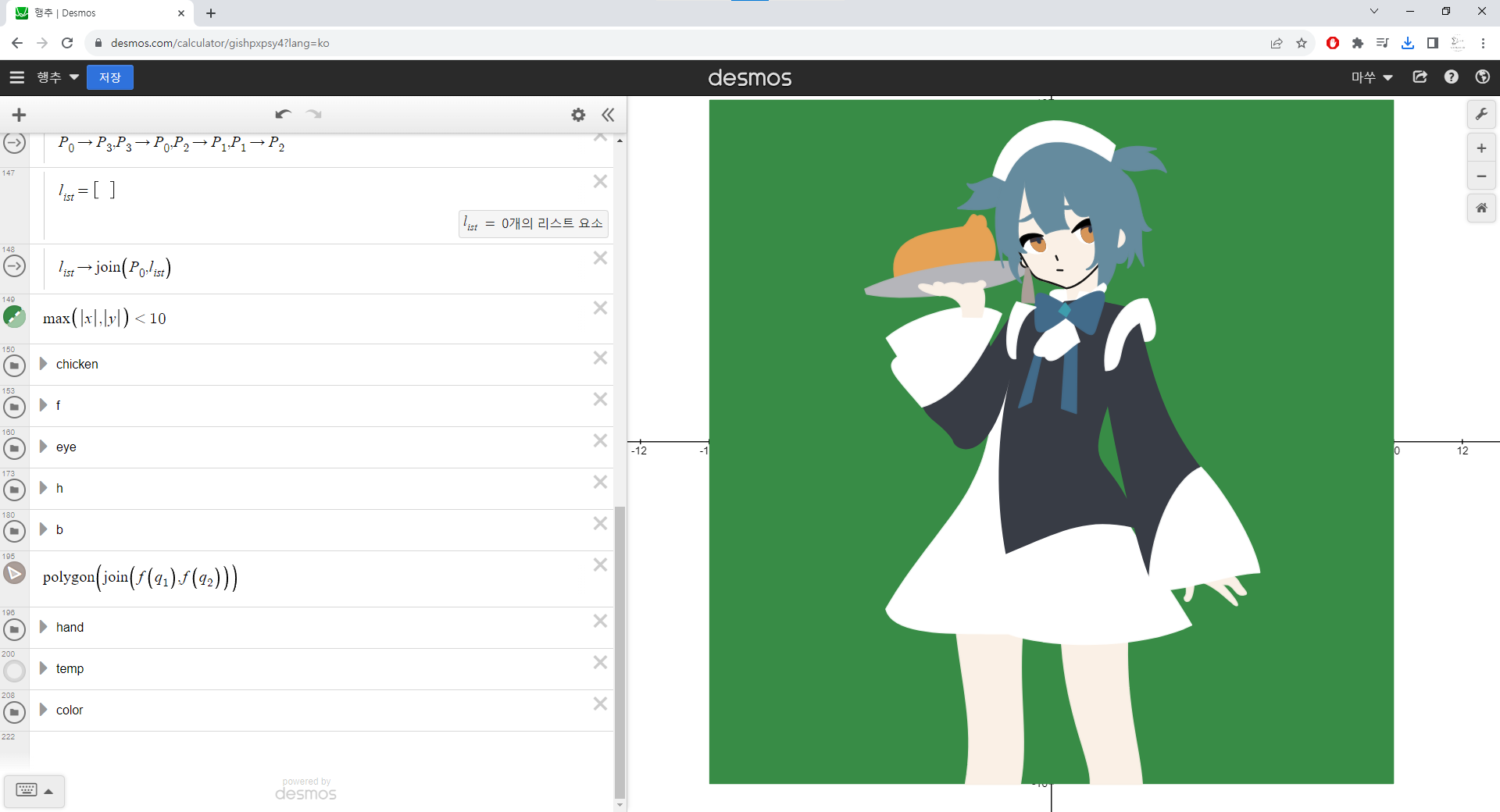Open graph settings wrench

point(1481,114)
